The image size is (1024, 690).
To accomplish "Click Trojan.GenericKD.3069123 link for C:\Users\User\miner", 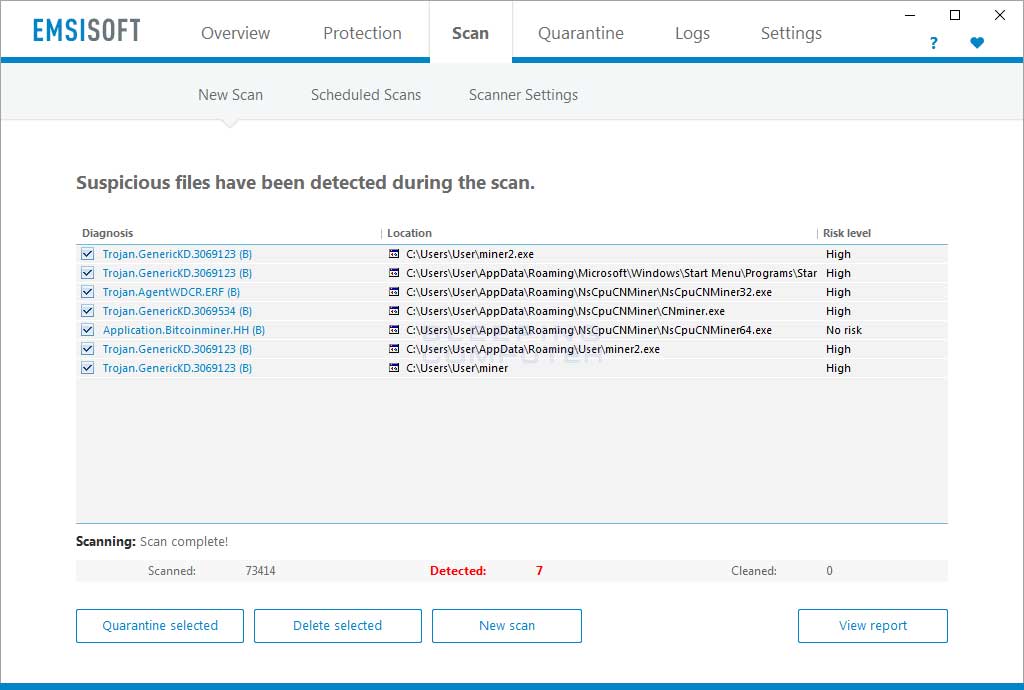I will pos(177,368).
